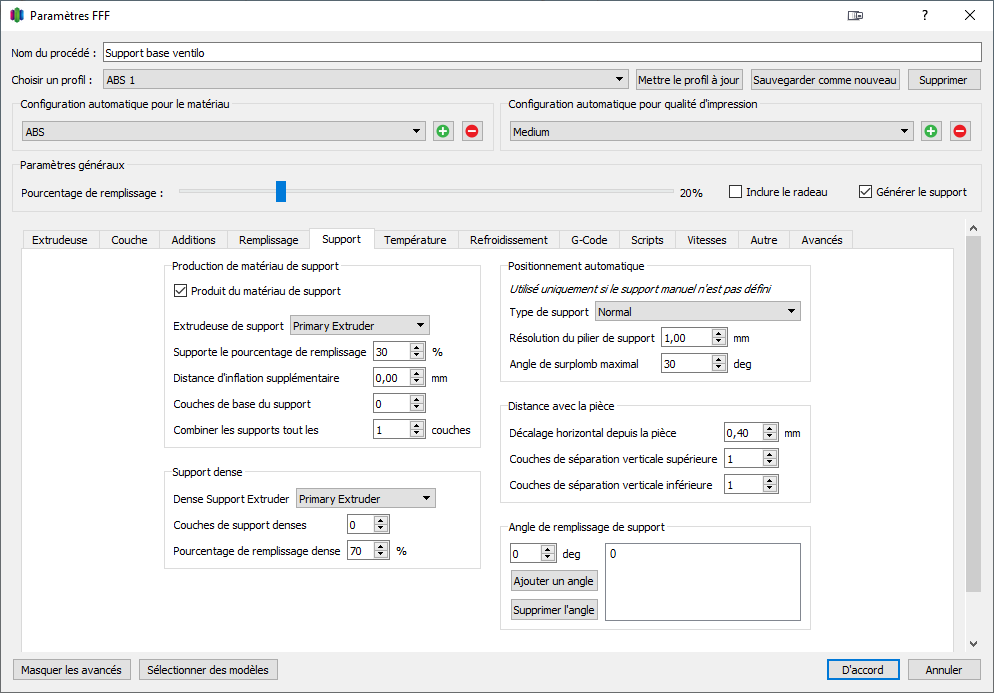
Task: Click the title bar help question mark
Action: pos(924,16)
